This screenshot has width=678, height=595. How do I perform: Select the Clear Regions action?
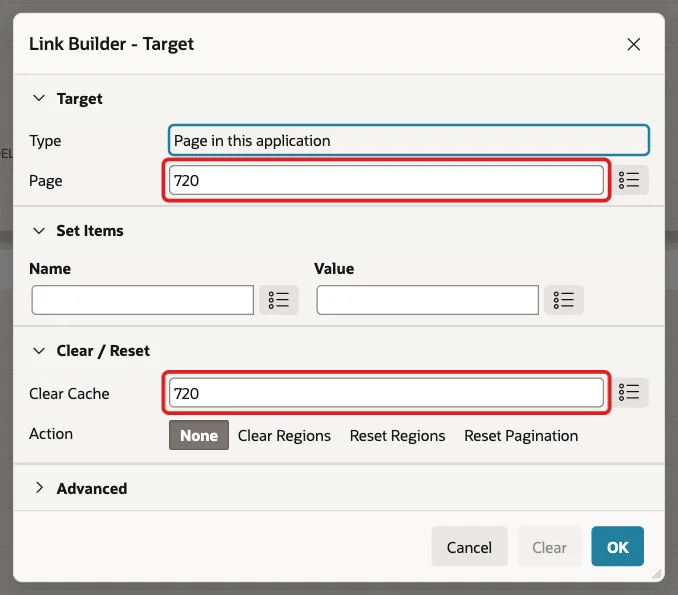coord(284,435)
